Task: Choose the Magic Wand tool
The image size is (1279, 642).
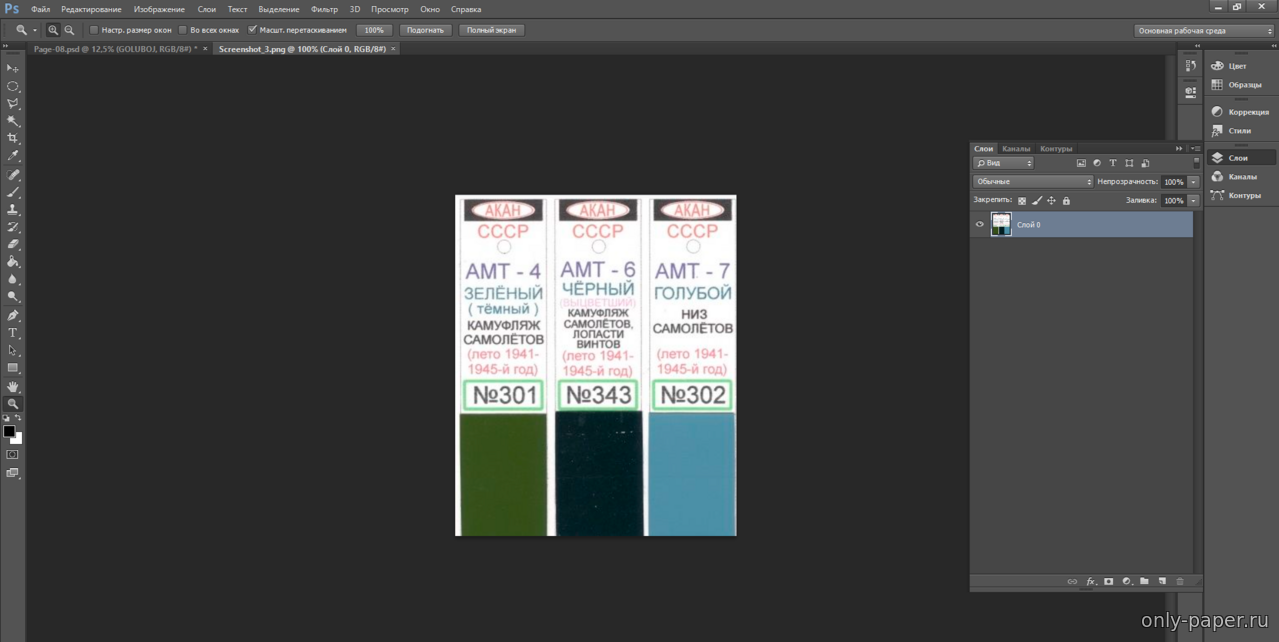Action: click(13, 121)
